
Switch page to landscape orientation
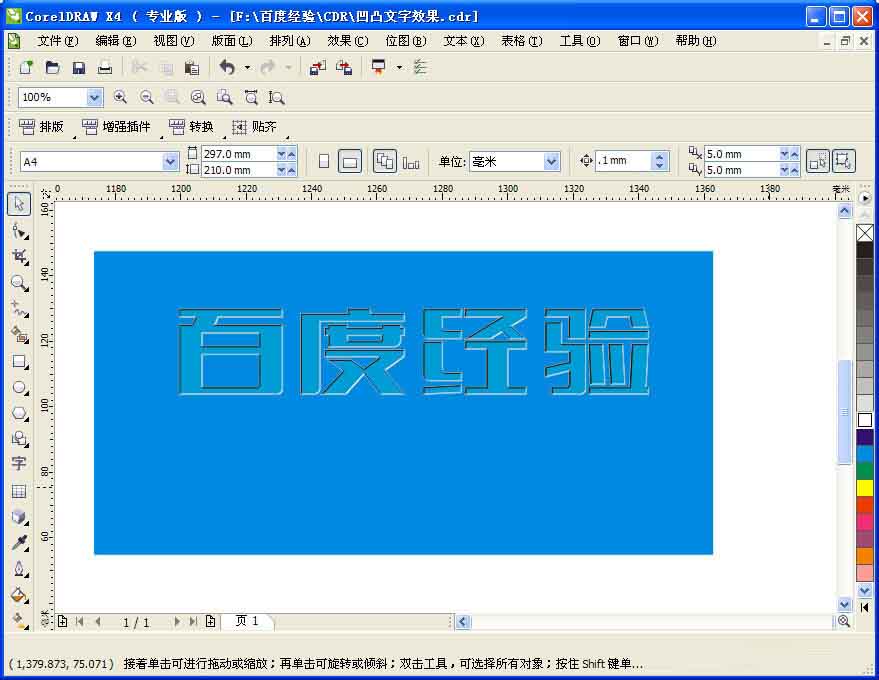[x=350, y=161]
